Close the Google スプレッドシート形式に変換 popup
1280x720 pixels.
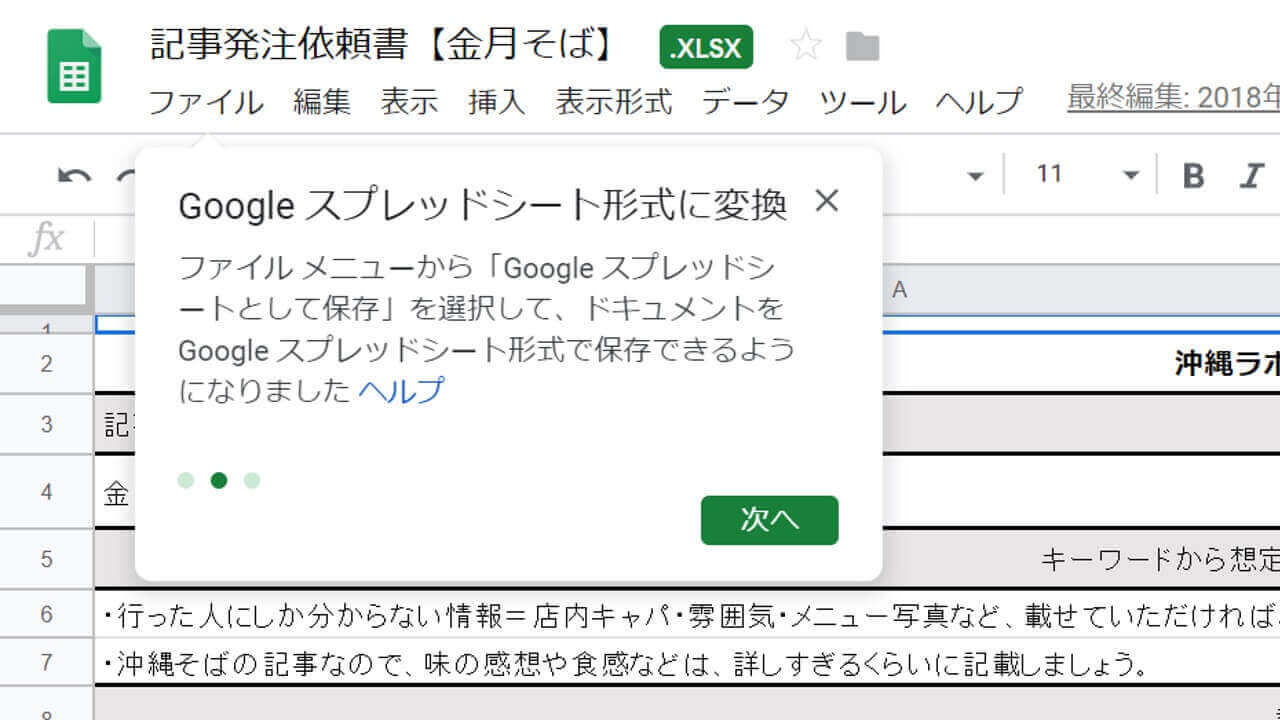click(826, 201)
